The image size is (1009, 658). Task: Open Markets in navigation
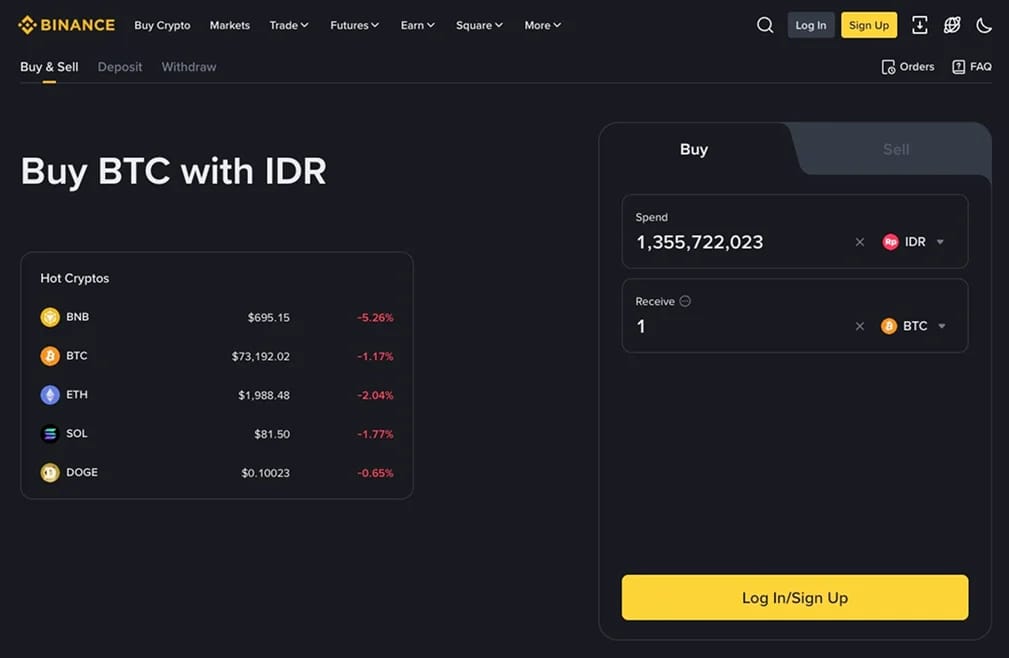click(x=230, y=25)
